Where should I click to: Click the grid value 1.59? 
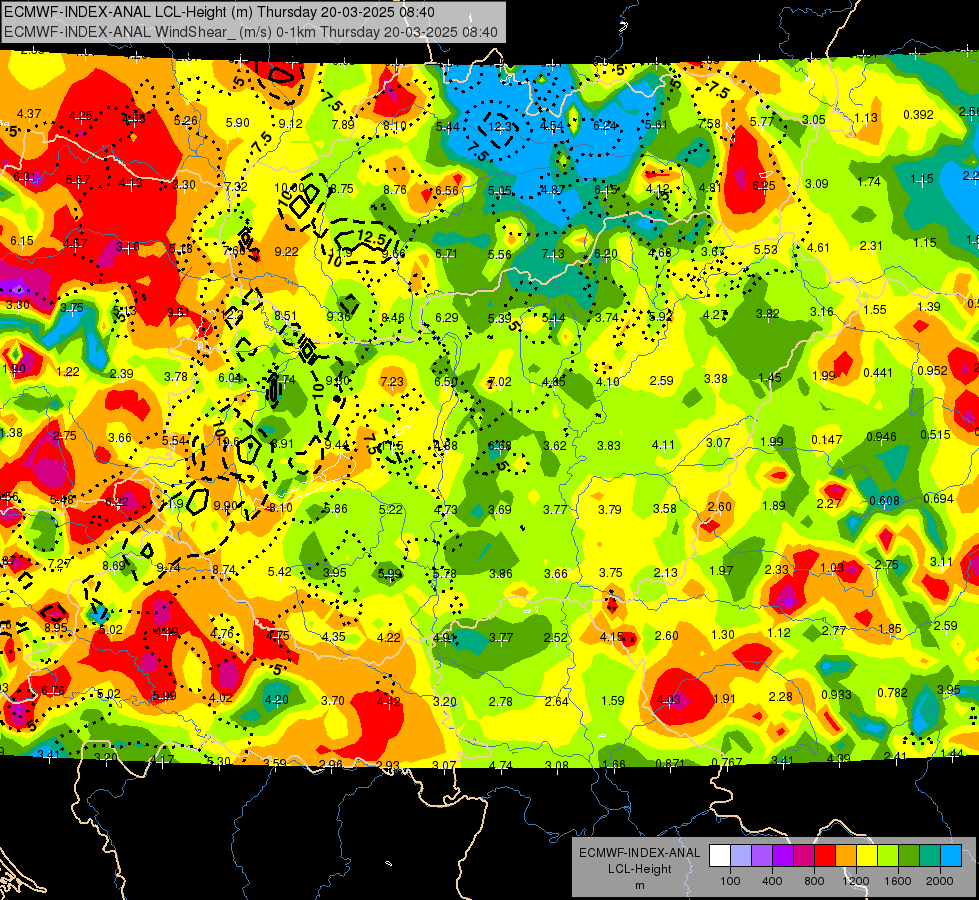612,700
